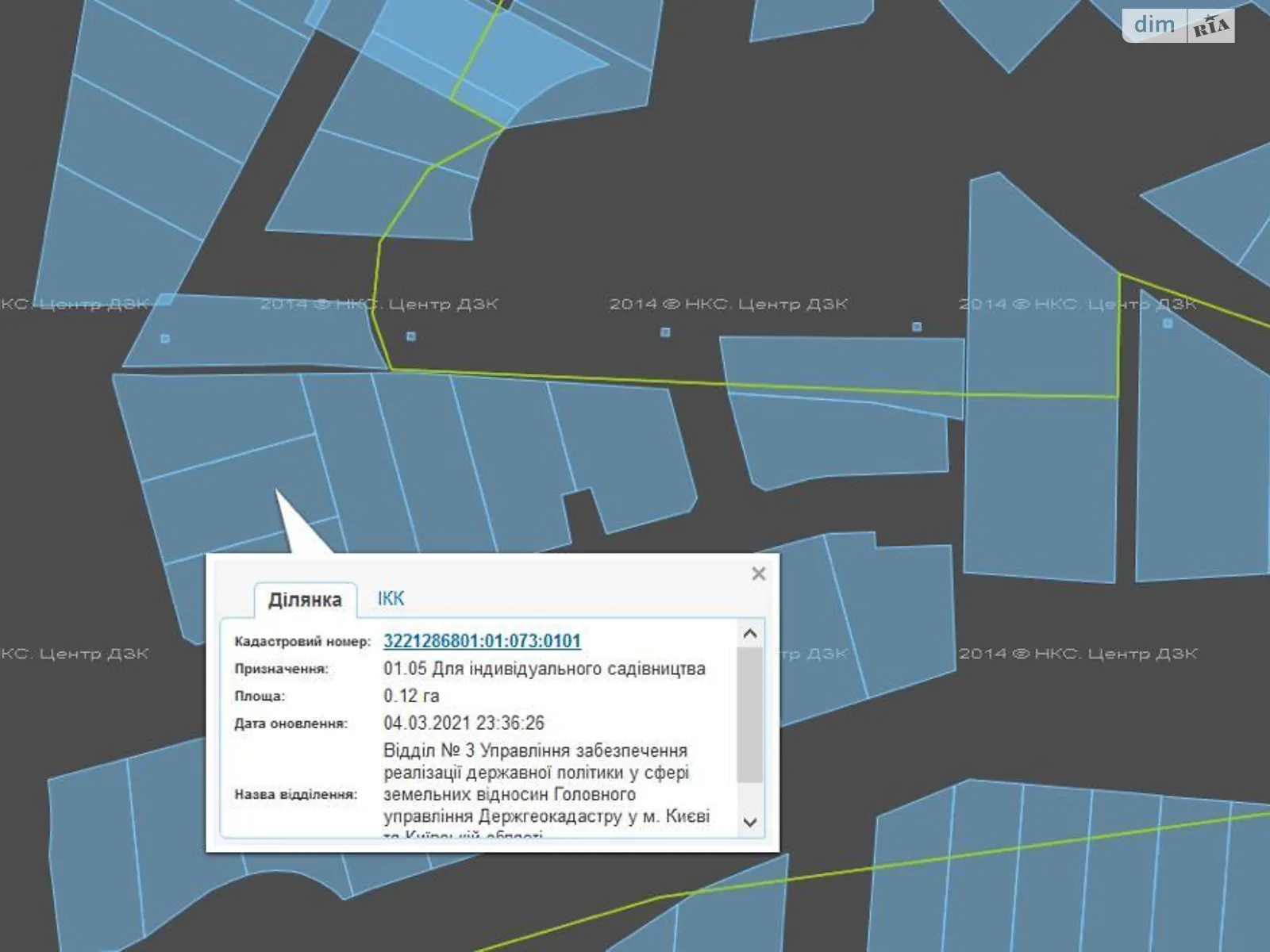
Task: Click the square marker right of the green boundary corner
Action: tap(410, 336)
